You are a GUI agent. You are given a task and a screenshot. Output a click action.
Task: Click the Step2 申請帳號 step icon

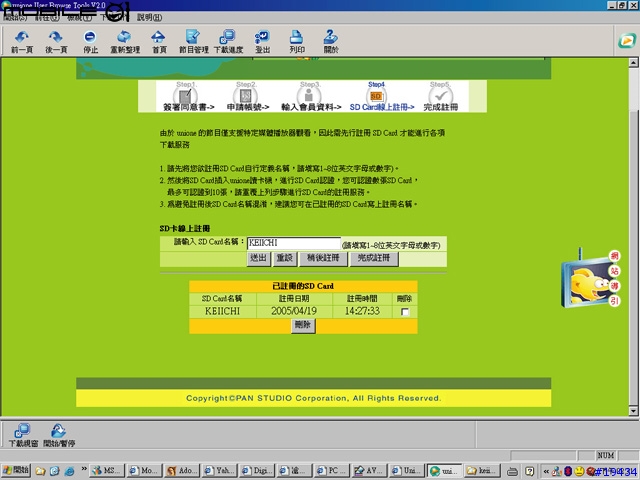point(245,96)
